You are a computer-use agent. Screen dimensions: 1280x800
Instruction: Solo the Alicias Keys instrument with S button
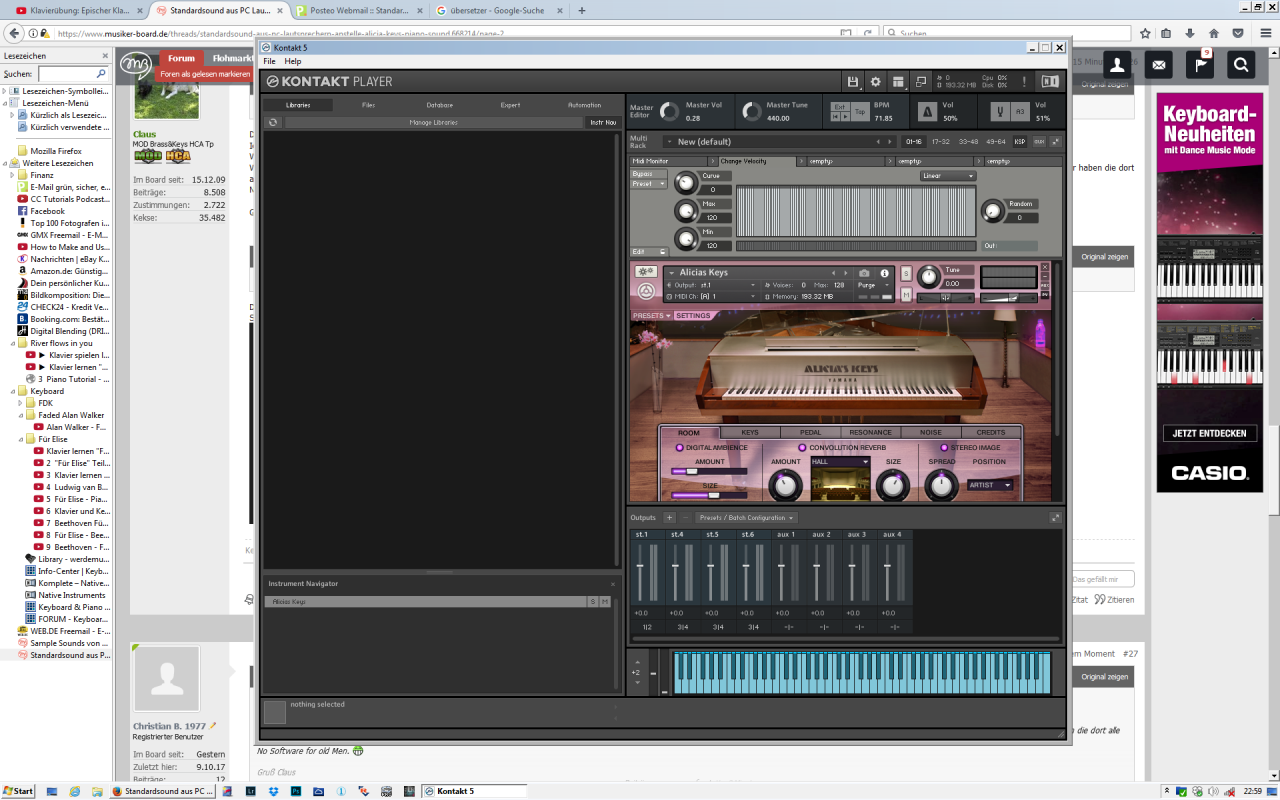(x=906, y=273)
